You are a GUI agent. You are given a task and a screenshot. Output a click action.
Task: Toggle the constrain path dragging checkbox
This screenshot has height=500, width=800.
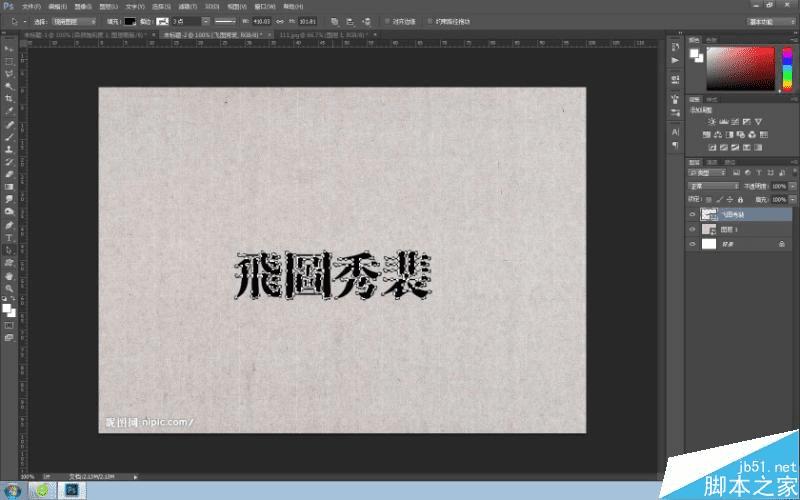point(430,21)
